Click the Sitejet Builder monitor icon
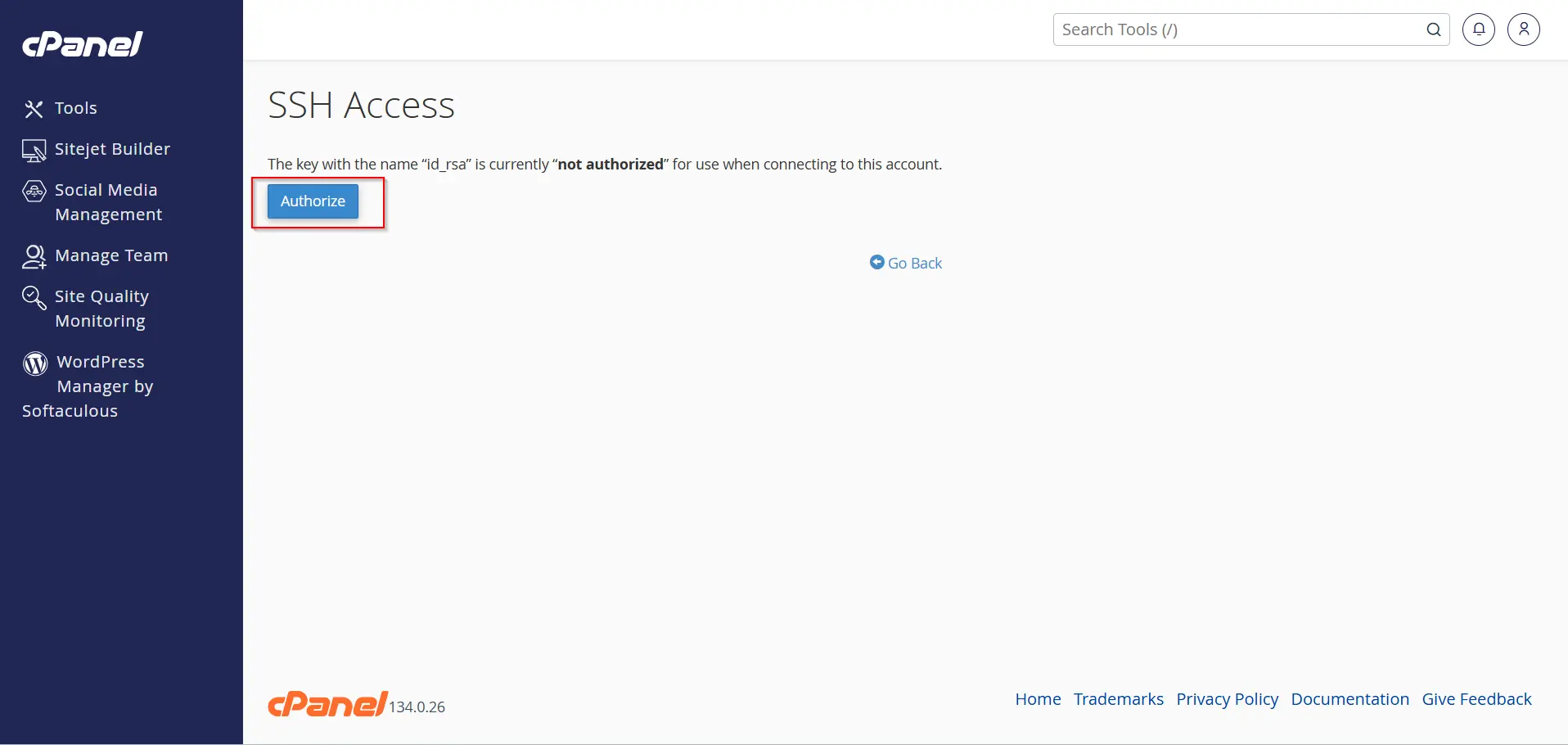 [x=34, y=150]
